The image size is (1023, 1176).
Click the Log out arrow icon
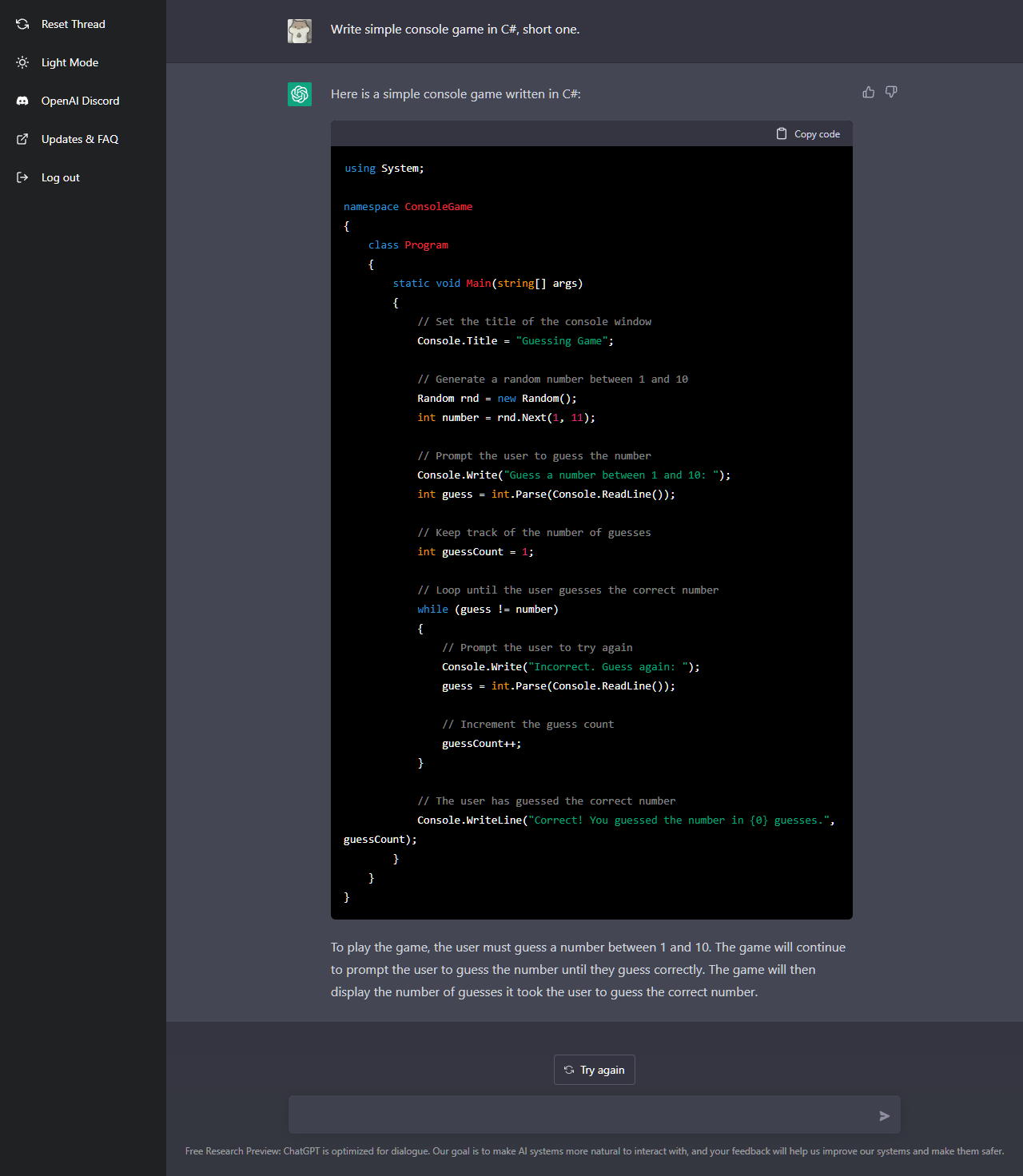(x=22, y=177)
